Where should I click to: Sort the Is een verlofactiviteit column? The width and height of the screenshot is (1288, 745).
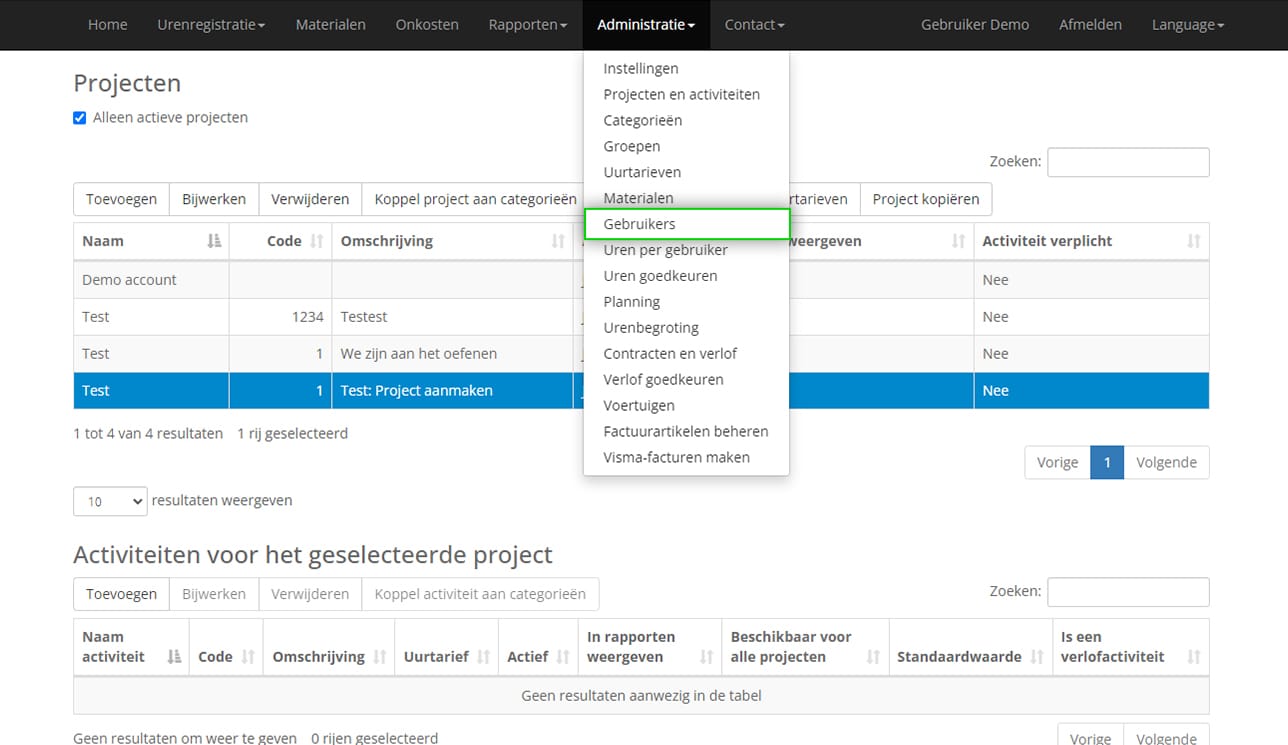pos(1193,657)
